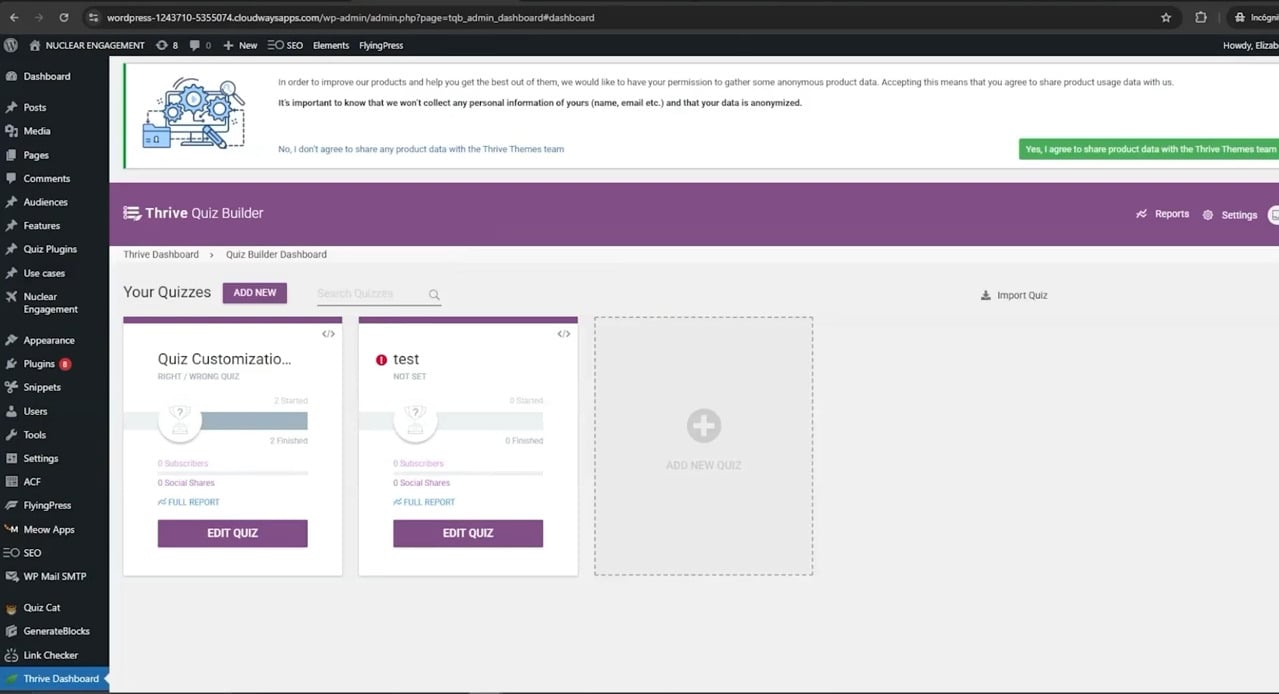Click the Plugins update badge showing 8
1279x694 pixels.
pyautogui.click(x=65, y=364)
